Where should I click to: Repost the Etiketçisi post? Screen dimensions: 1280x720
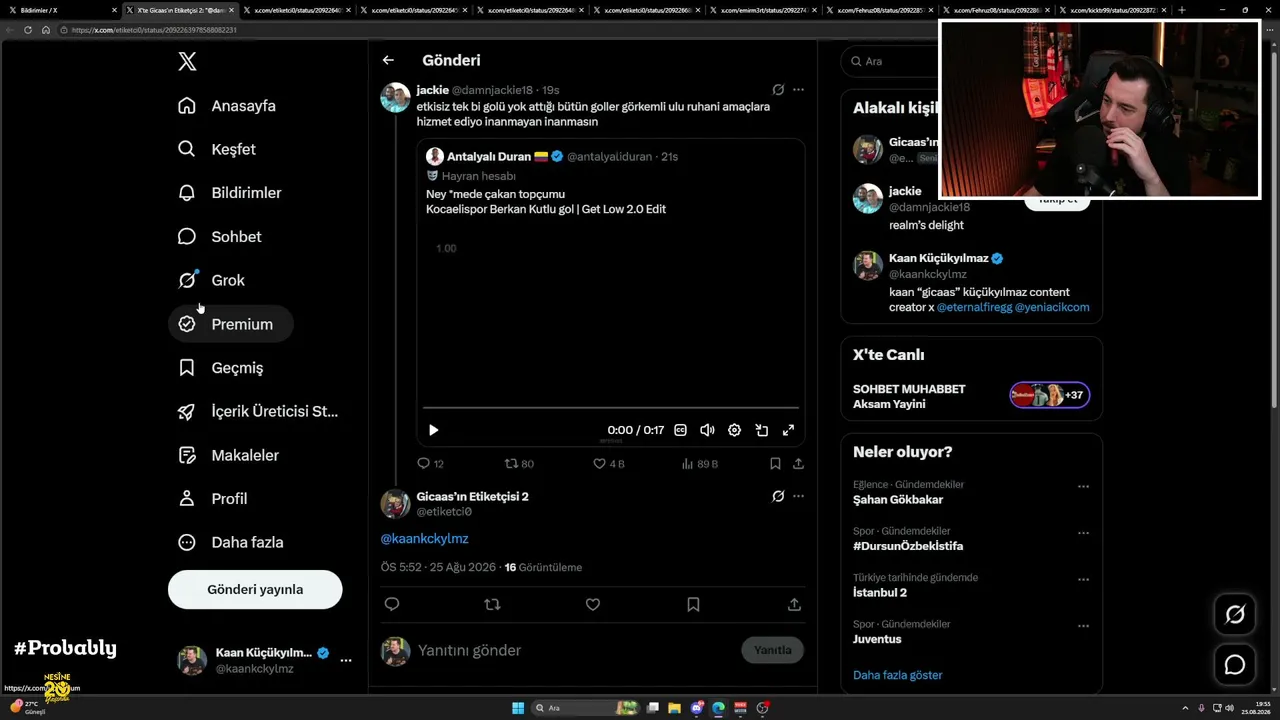point(492,604)
